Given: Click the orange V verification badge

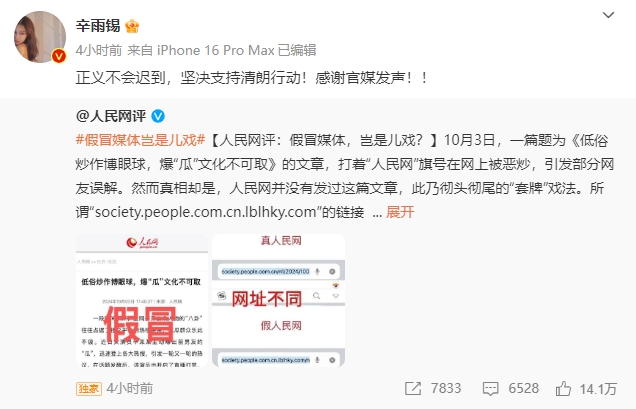Looking at the screenshot, I should [59, 56].
